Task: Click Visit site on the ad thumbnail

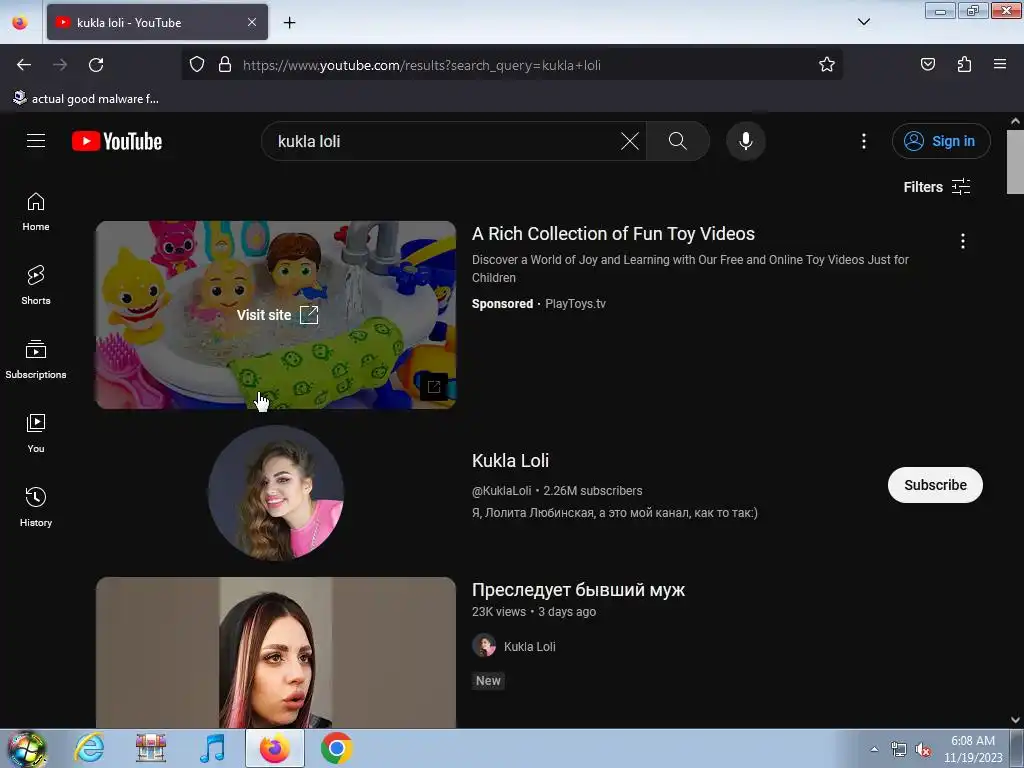Action: tap(277, 315)
